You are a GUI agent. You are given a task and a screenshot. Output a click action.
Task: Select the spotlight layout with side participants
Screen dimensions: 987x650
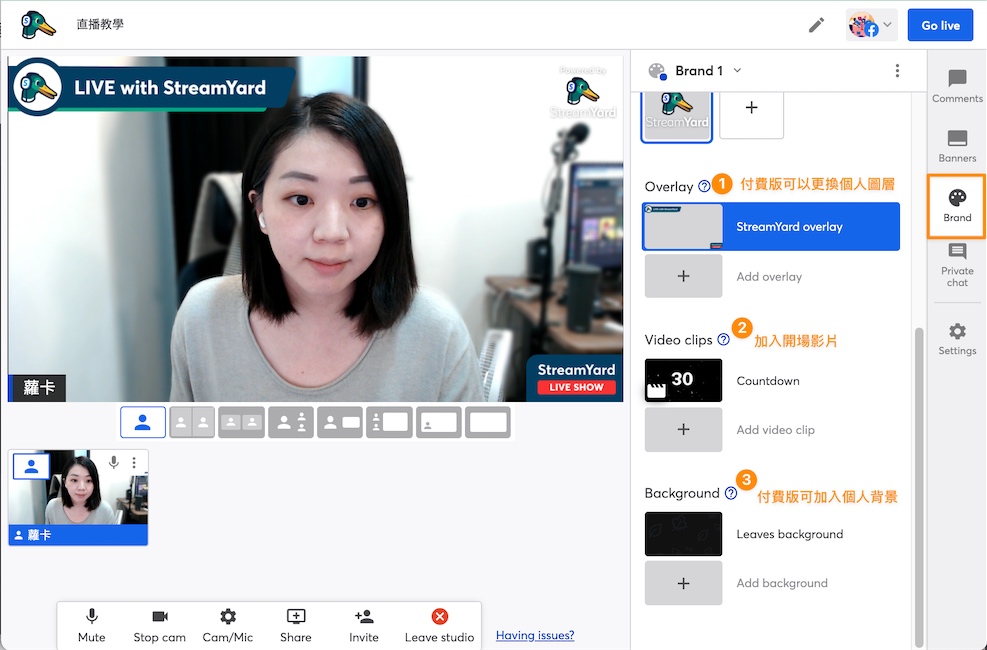click(x=291, y=422)
